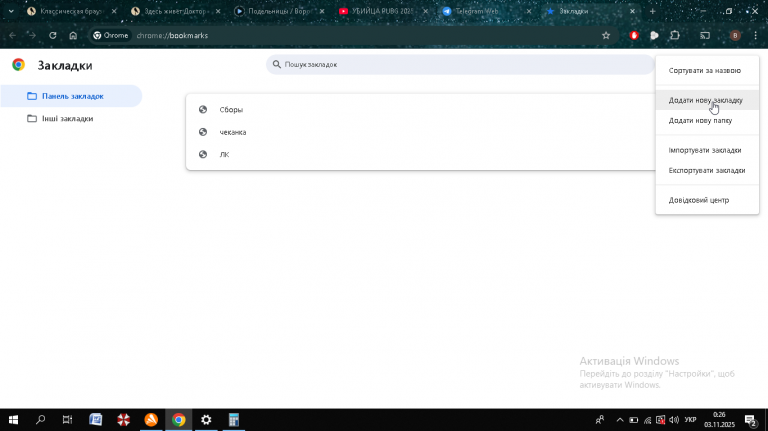This screenshot has width=768, height=431.
Task: Choose Додати нову закладку
Action: [x=707, y=100]
